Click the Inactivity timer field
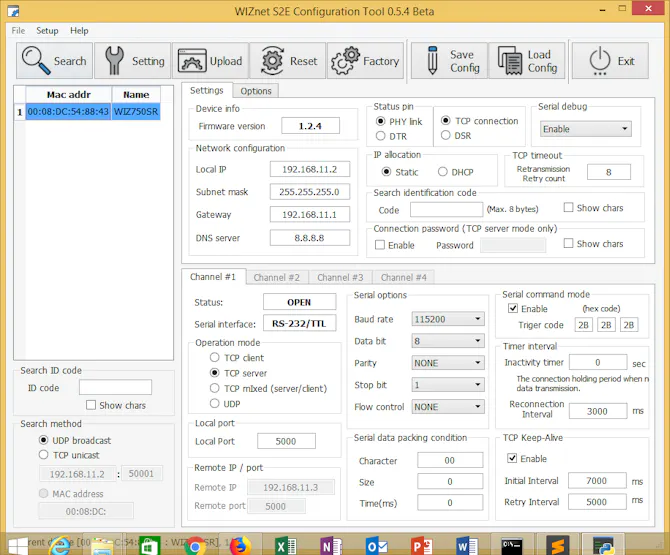Viewport: 670px width, 555px height. point(598,362)
